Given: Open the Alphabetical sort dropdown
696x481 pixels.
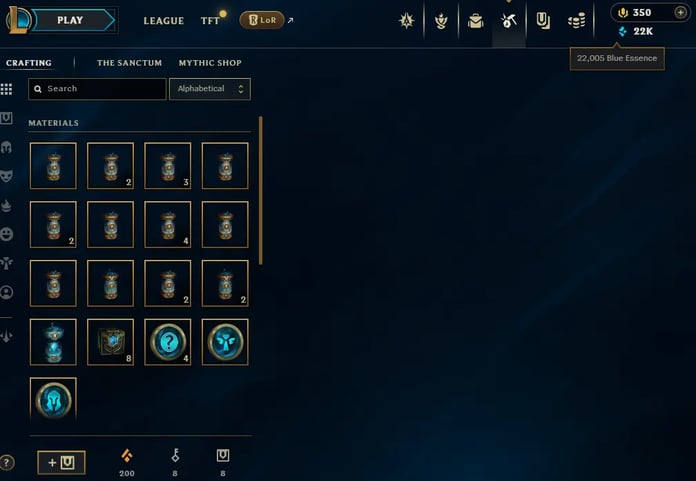Looking at the screenshot, I should coord(210,89).
